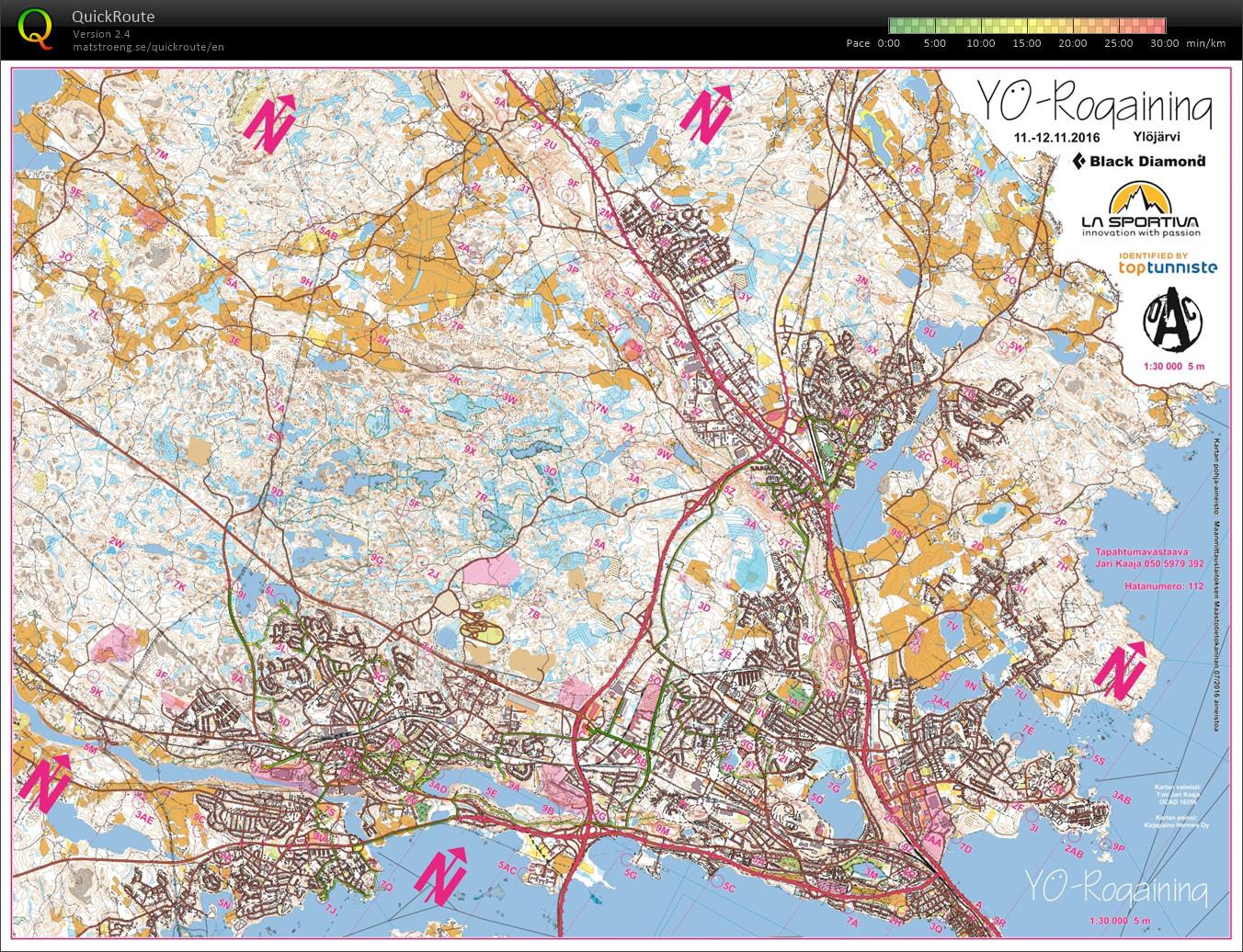Click the QuickRoute title text
The width and height of the screenshot is (1243, 952).
113,17
